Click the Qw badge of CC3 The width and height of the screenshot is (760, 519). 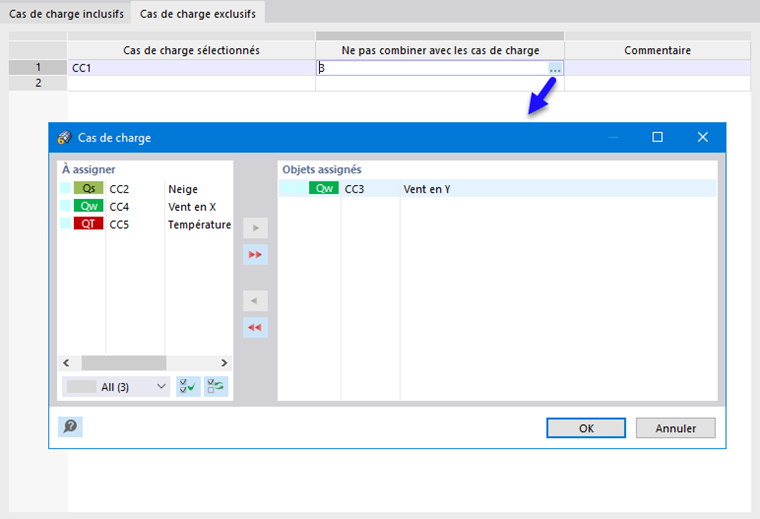(324, 188)
